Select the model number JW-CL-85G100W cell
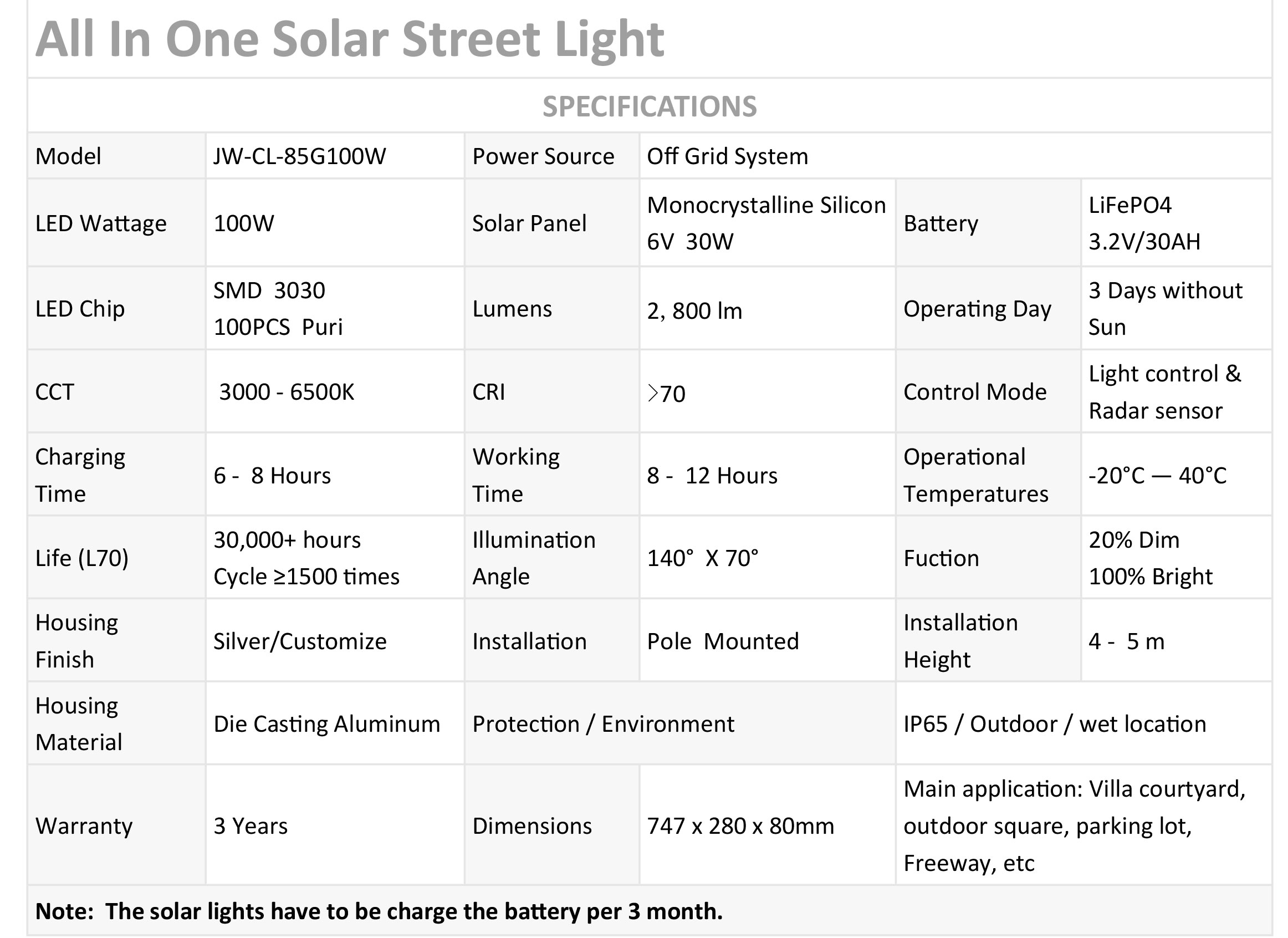The image size is (1288, 938). 299,156
